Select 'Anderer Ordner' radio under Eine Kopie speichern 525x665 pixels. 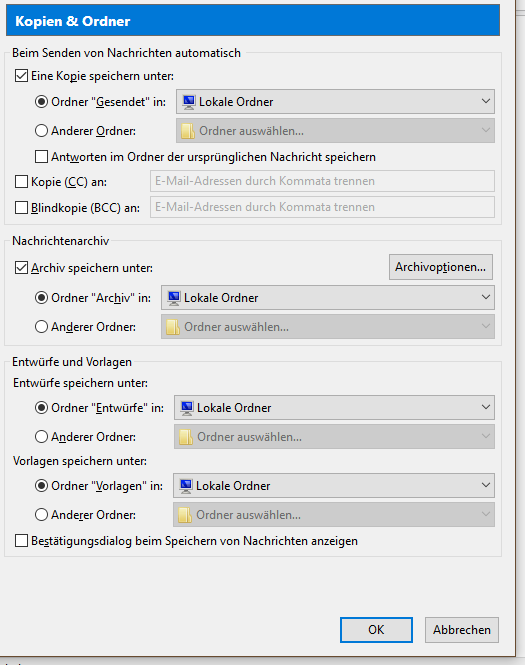pos(41,131)
